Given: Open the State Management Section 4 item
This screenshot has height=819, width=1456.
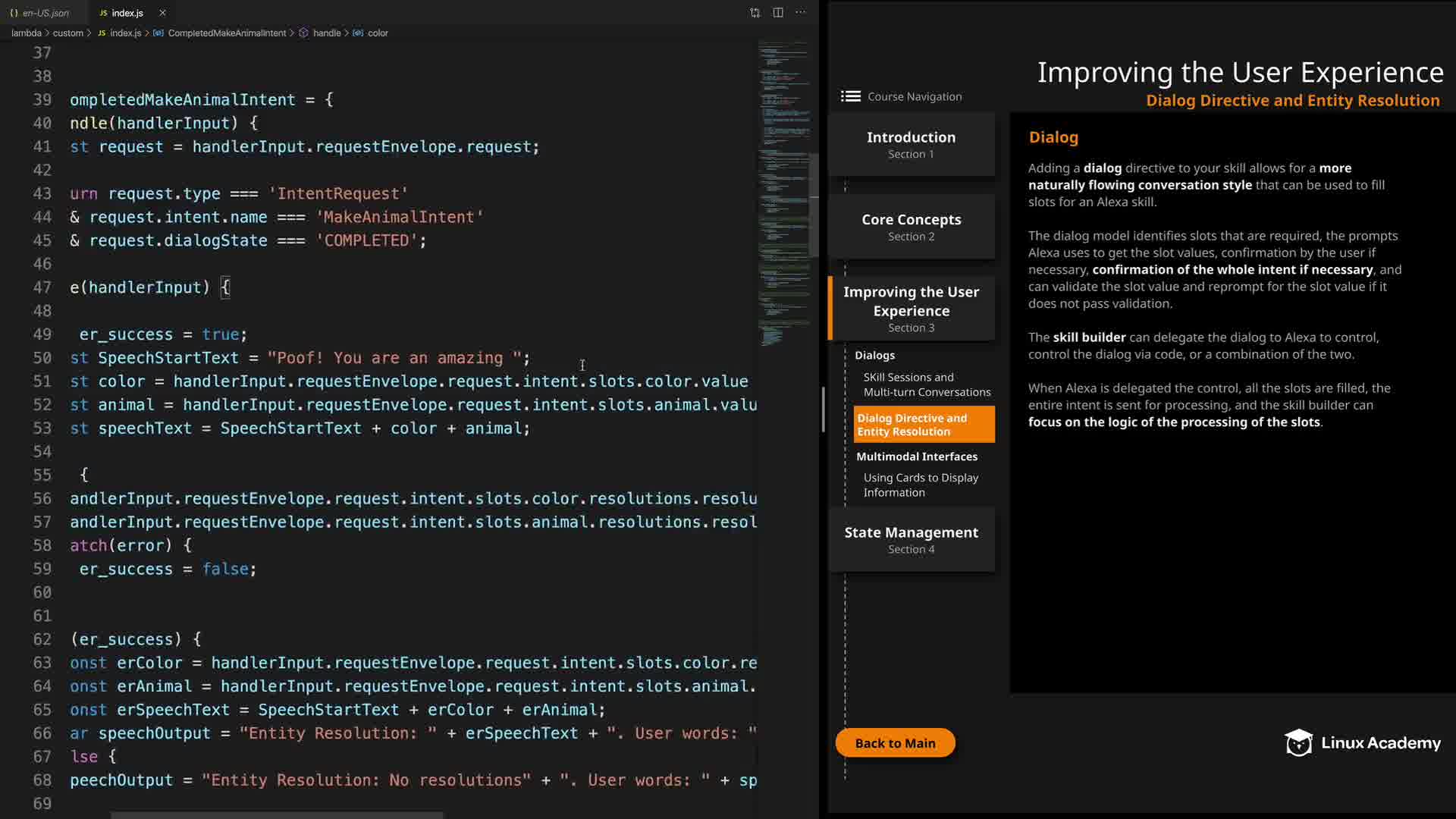Looking at the screenshot, I should (911, 539).
